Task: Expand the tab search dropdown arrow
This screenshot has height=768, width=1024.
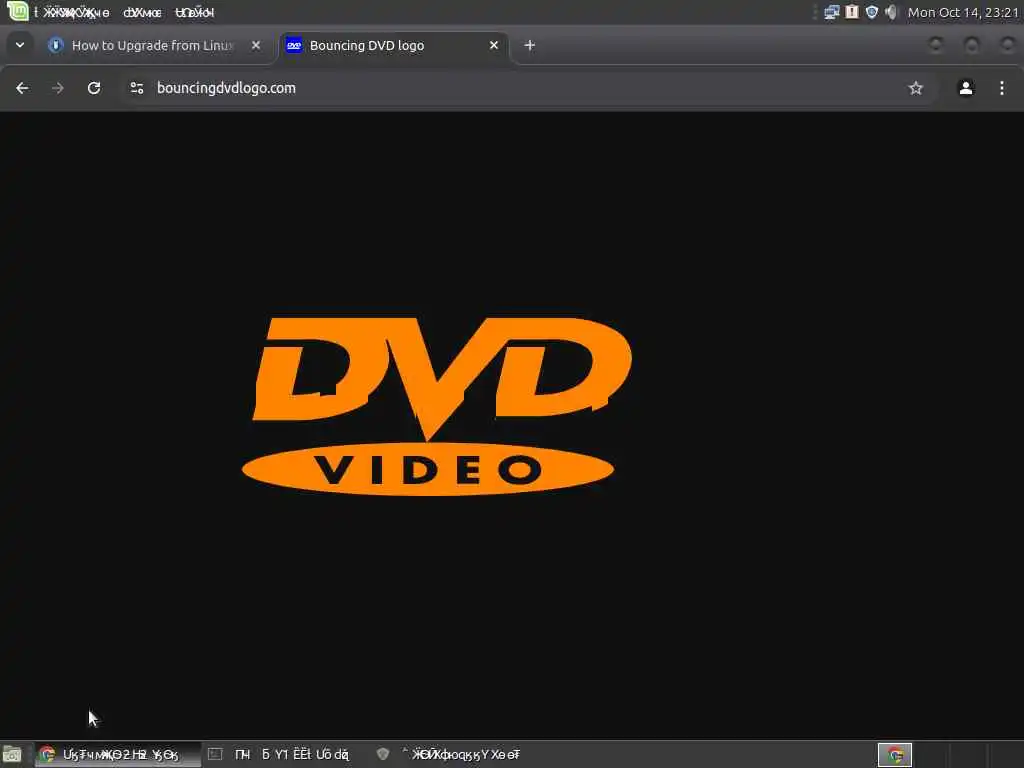Action: (20, 45)
